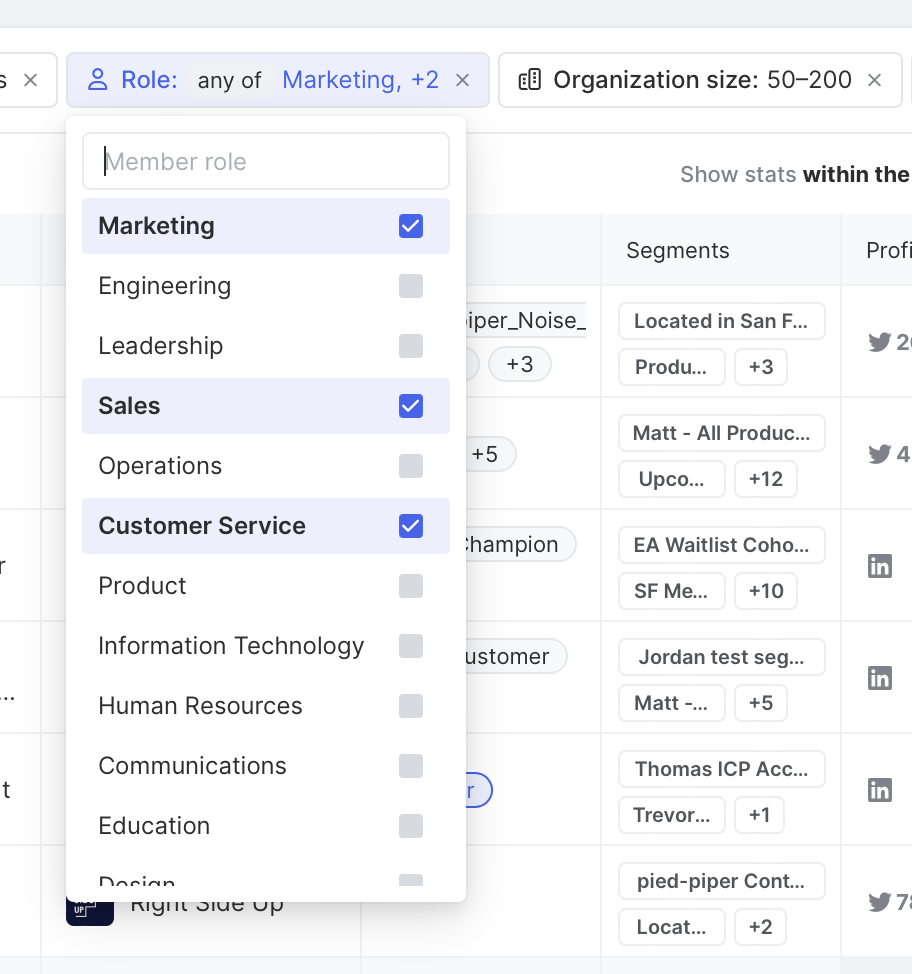Screen dimensions: 912x974
Task: Click the building icon beside Organization size
Action: [530, 80]
